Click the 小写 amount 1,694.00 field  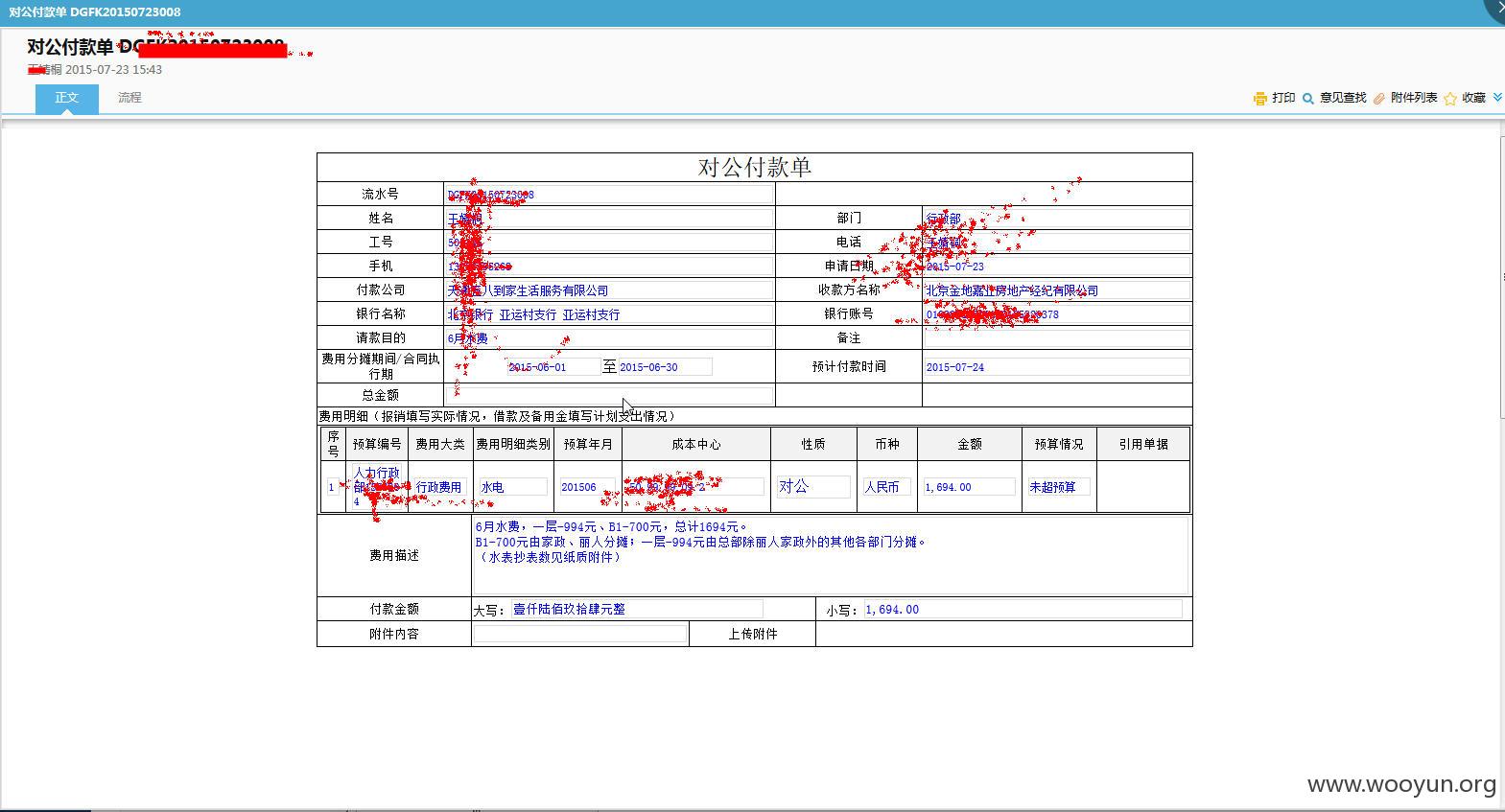(x=1023, y=609)
